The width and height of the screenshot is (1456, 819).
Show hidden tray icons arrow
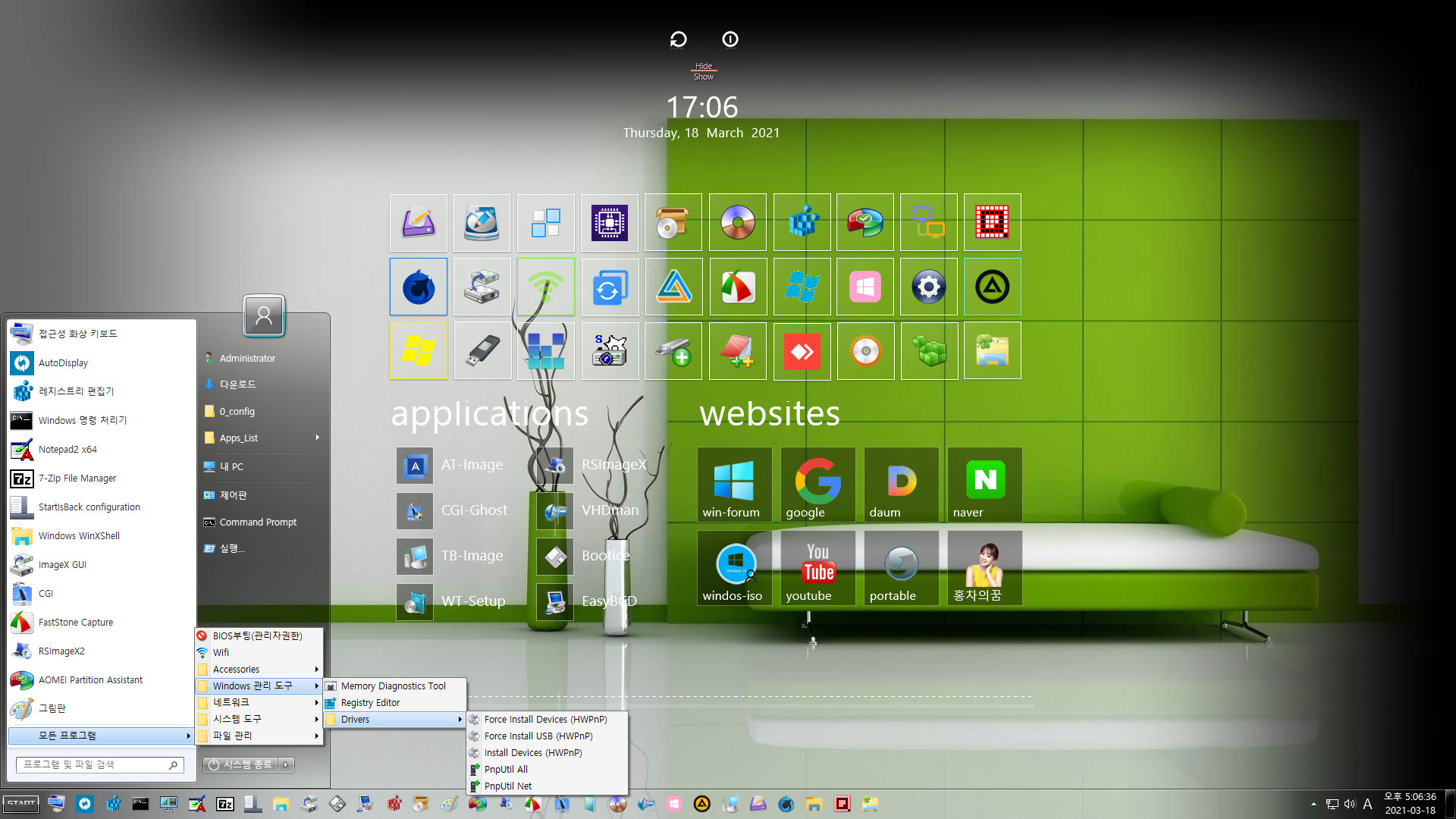[1313, 804]
